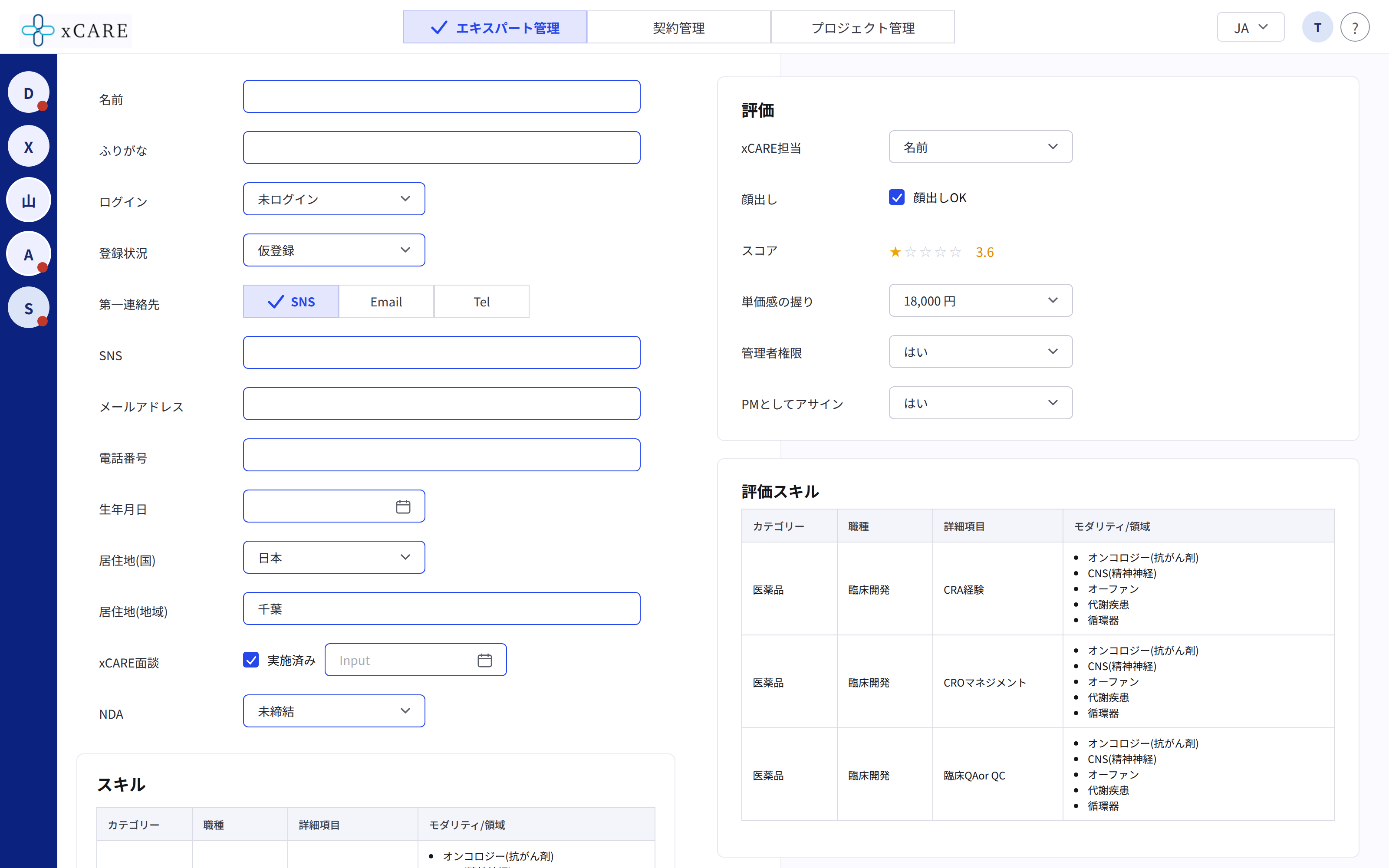Open the xCARE担当 dropdown
The image size is (1389, 868).
pyautogui.click(x=981, y=146)
